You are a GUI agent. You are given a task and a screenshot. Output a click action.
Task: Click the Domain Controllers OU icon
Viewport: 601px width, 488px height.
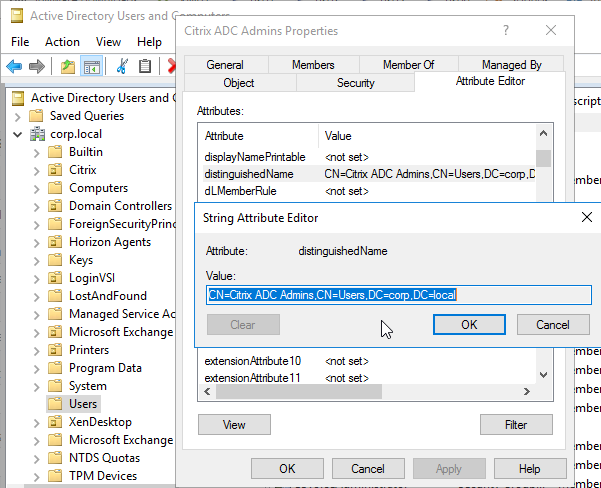55,206
